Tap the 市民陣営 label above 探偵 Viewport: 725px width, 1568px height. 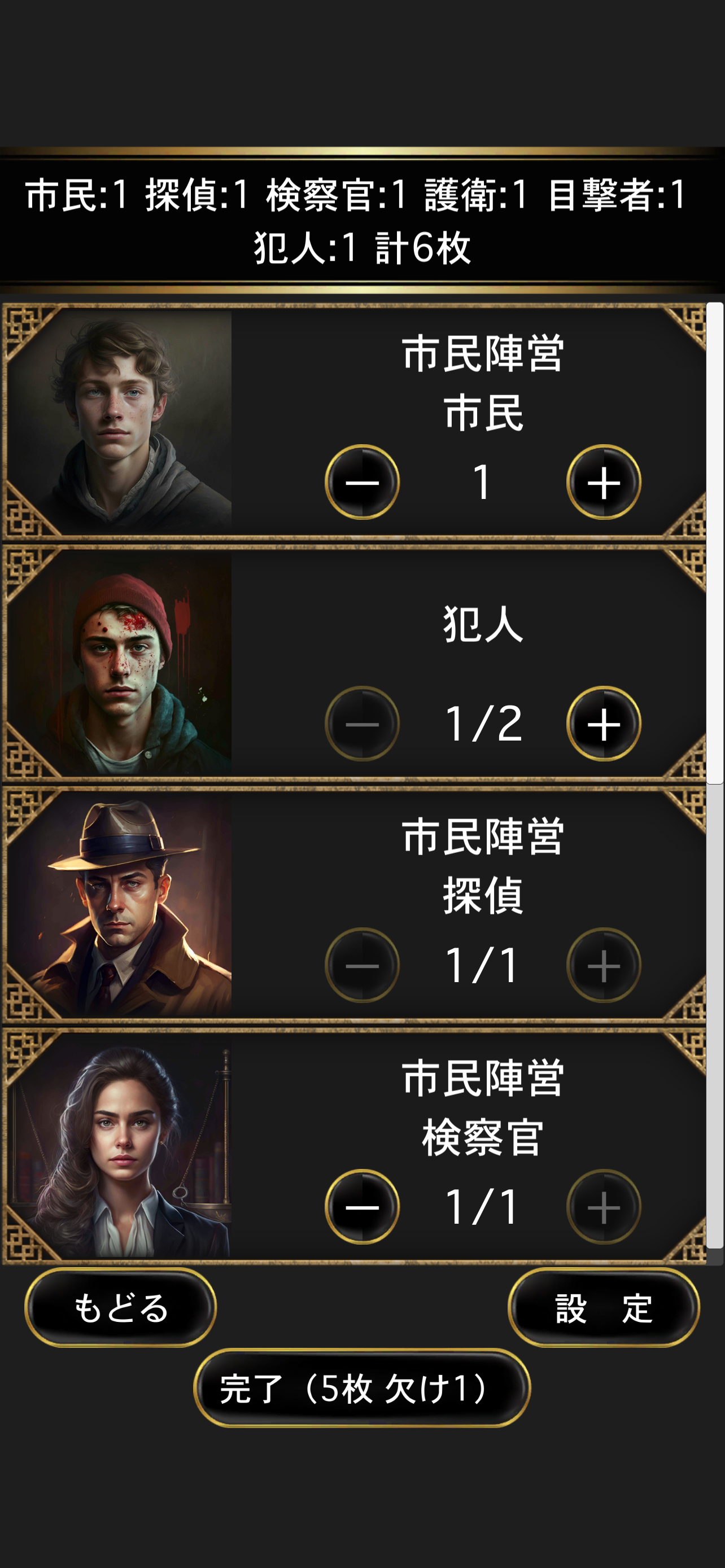coord(483,837)
